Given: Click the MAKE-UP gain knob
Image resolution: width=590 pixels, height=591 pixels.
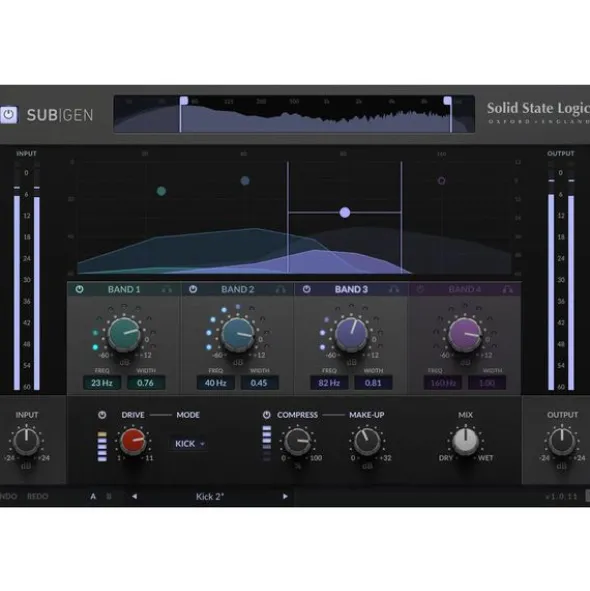Looking at the screenshot, I should tap(367, 441).
